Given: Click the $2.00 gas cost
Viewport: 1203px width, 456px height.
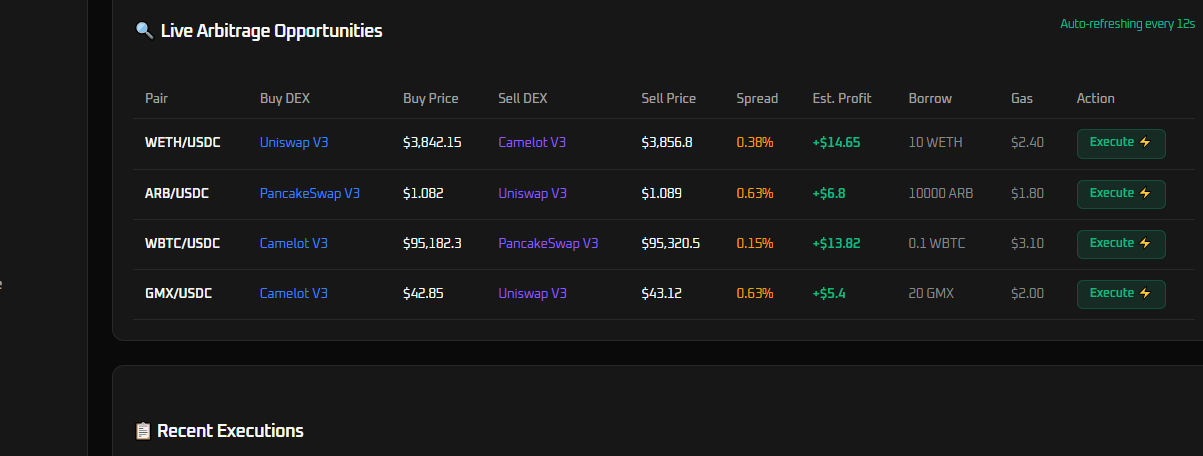Looking at the screenshot, I should point(1028,293).
